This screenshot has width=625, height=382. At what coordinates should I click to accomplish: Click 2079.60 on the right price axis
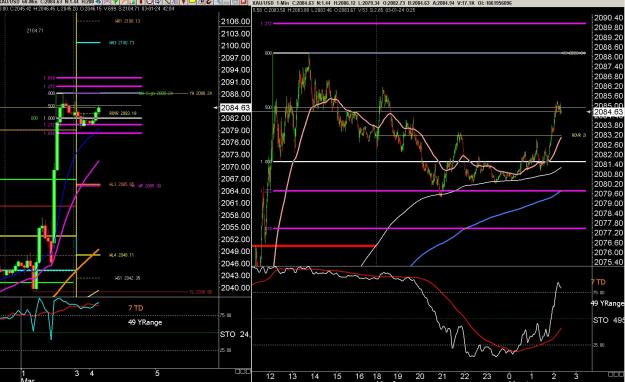coord(609,194)
